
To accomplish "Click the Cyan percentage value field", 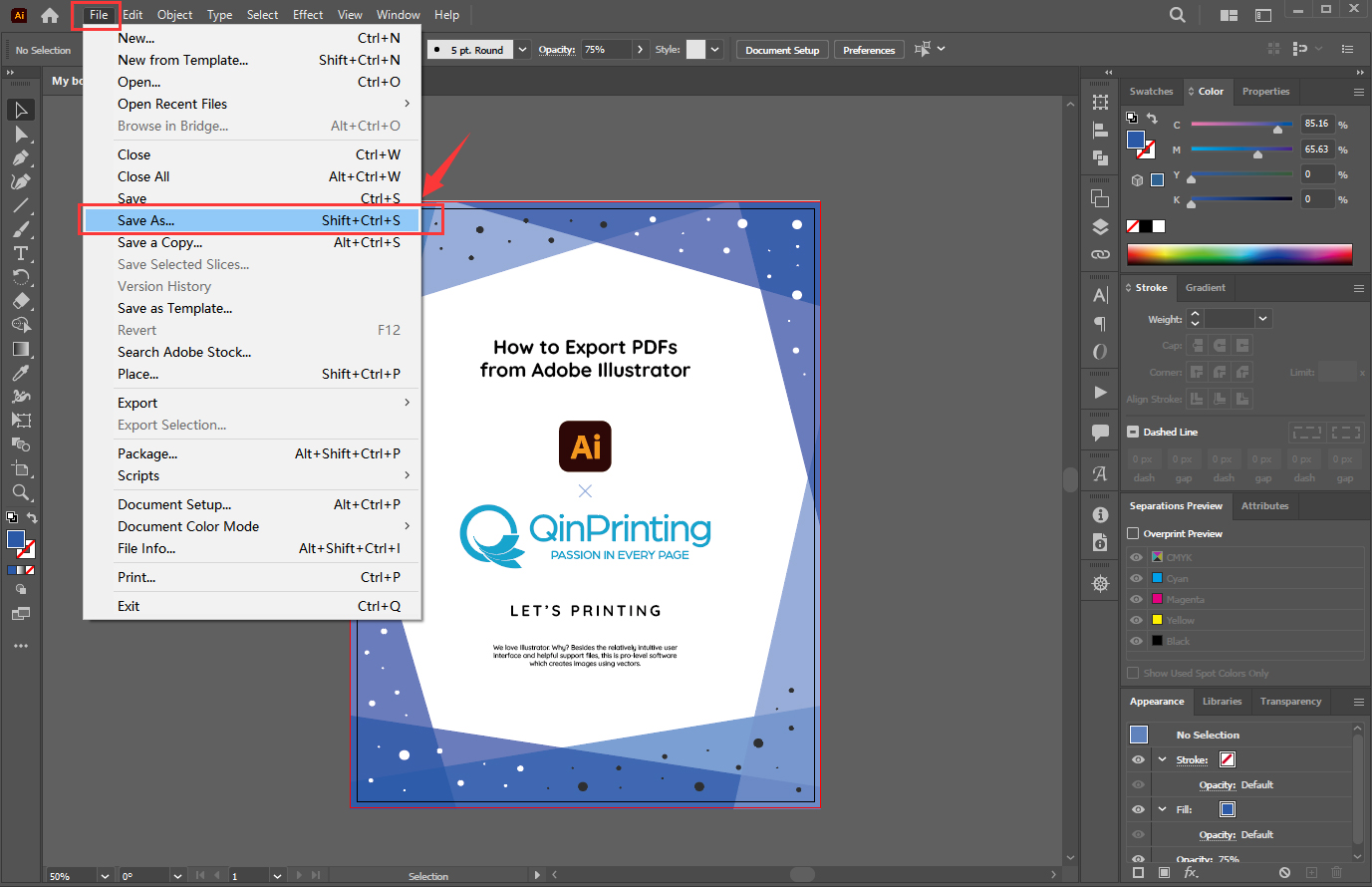I will (1317, 124).
